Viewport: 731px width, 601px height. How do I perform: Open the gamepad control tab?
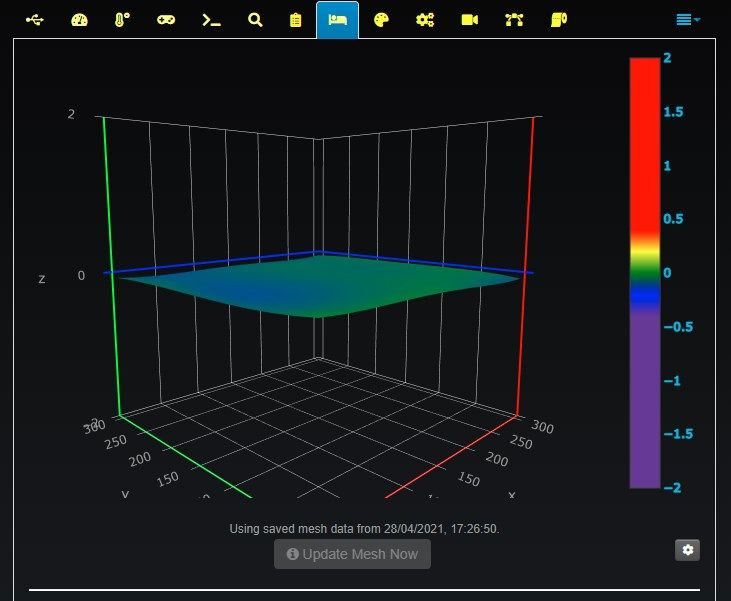(x=166, y=20)
